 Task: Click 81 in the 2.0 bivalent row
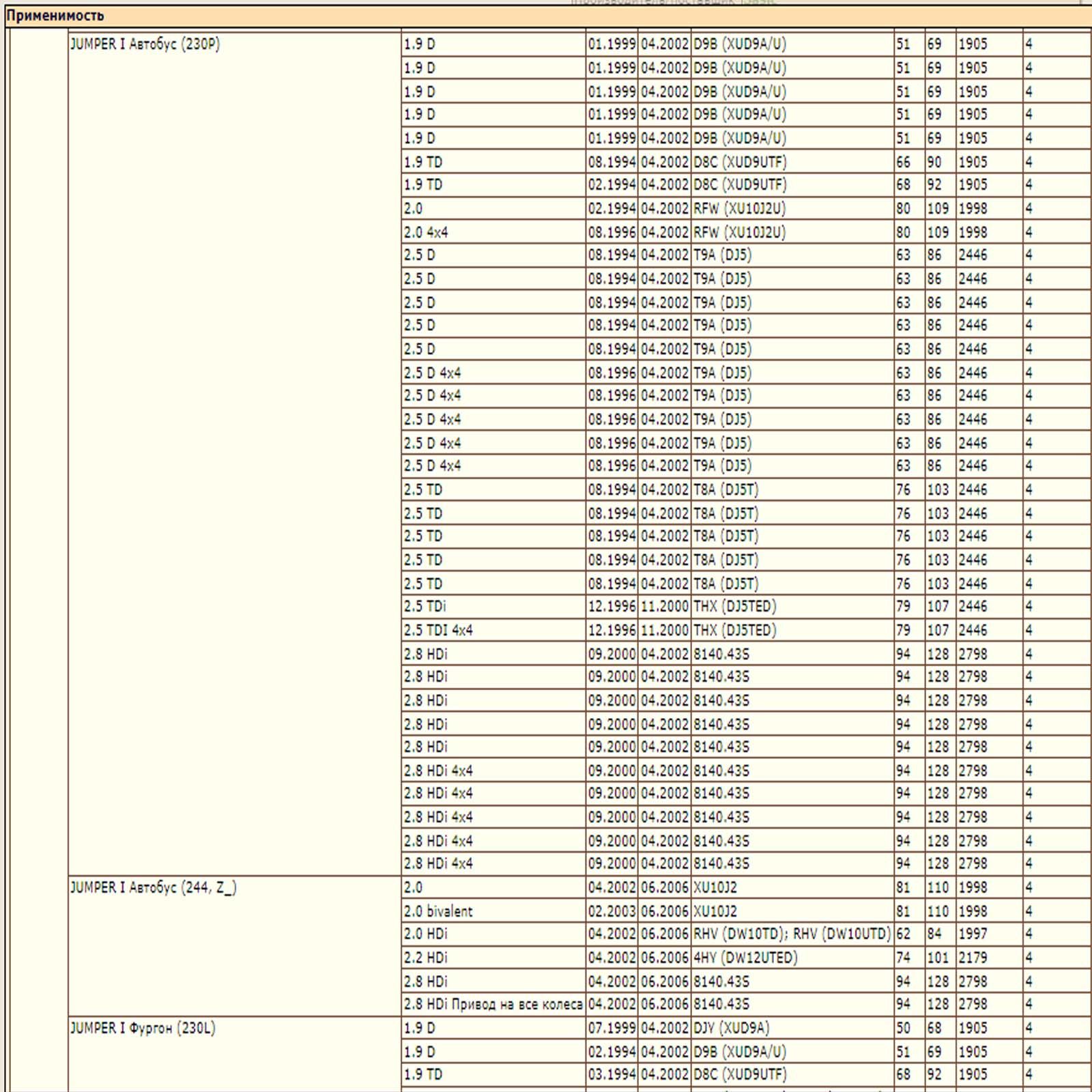tap(910, 911)
